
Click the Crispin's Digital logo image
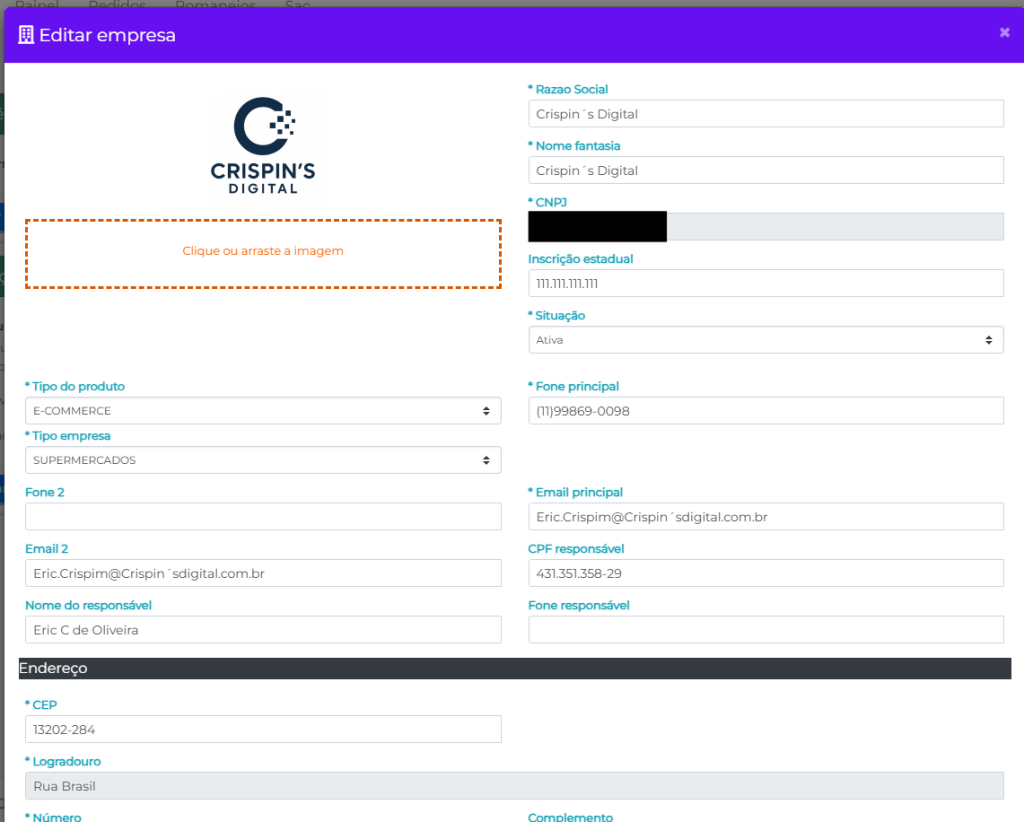(x=263, y=146)
